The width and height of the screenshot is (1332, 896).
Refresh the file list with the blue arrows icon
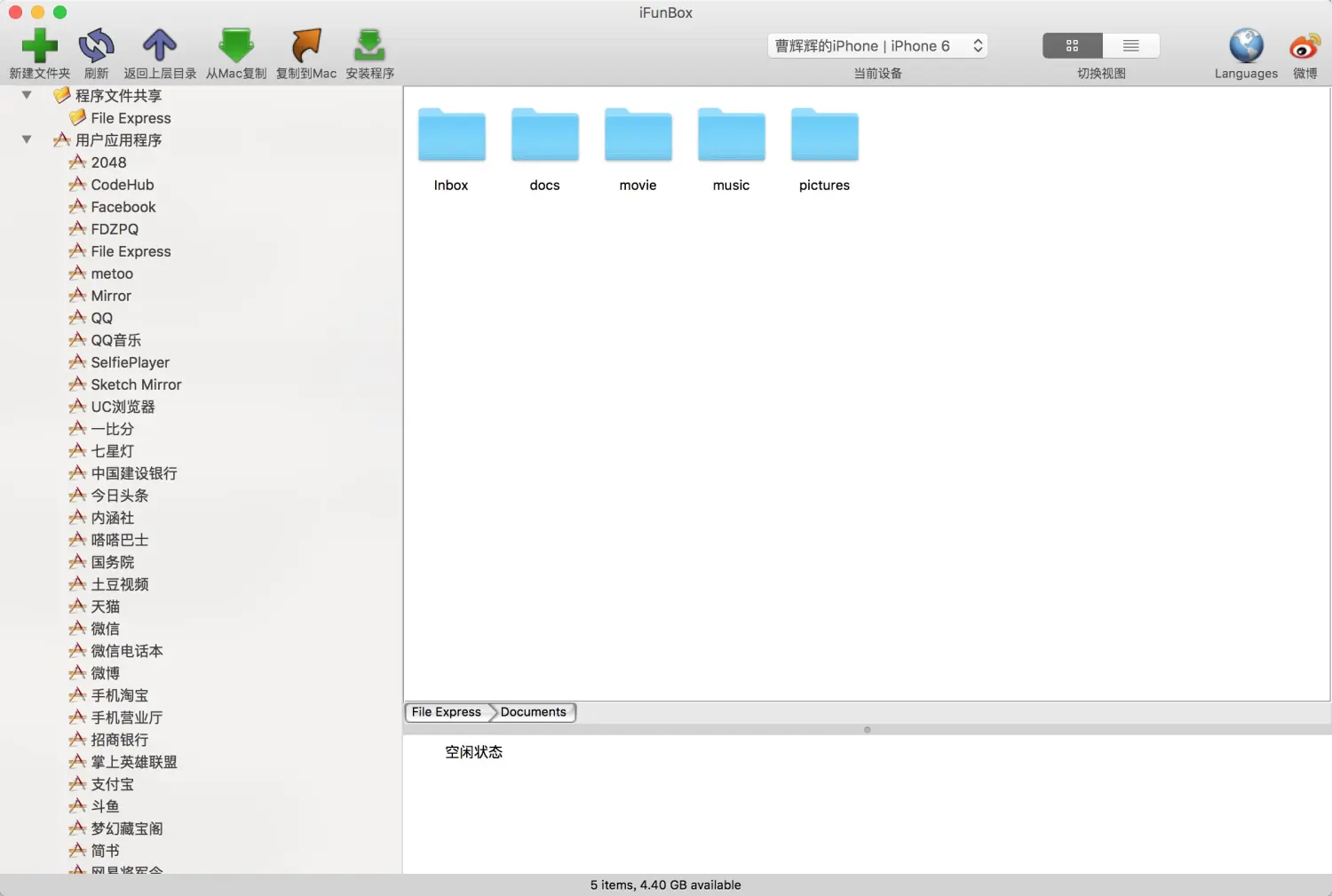(x=96, y=45)
